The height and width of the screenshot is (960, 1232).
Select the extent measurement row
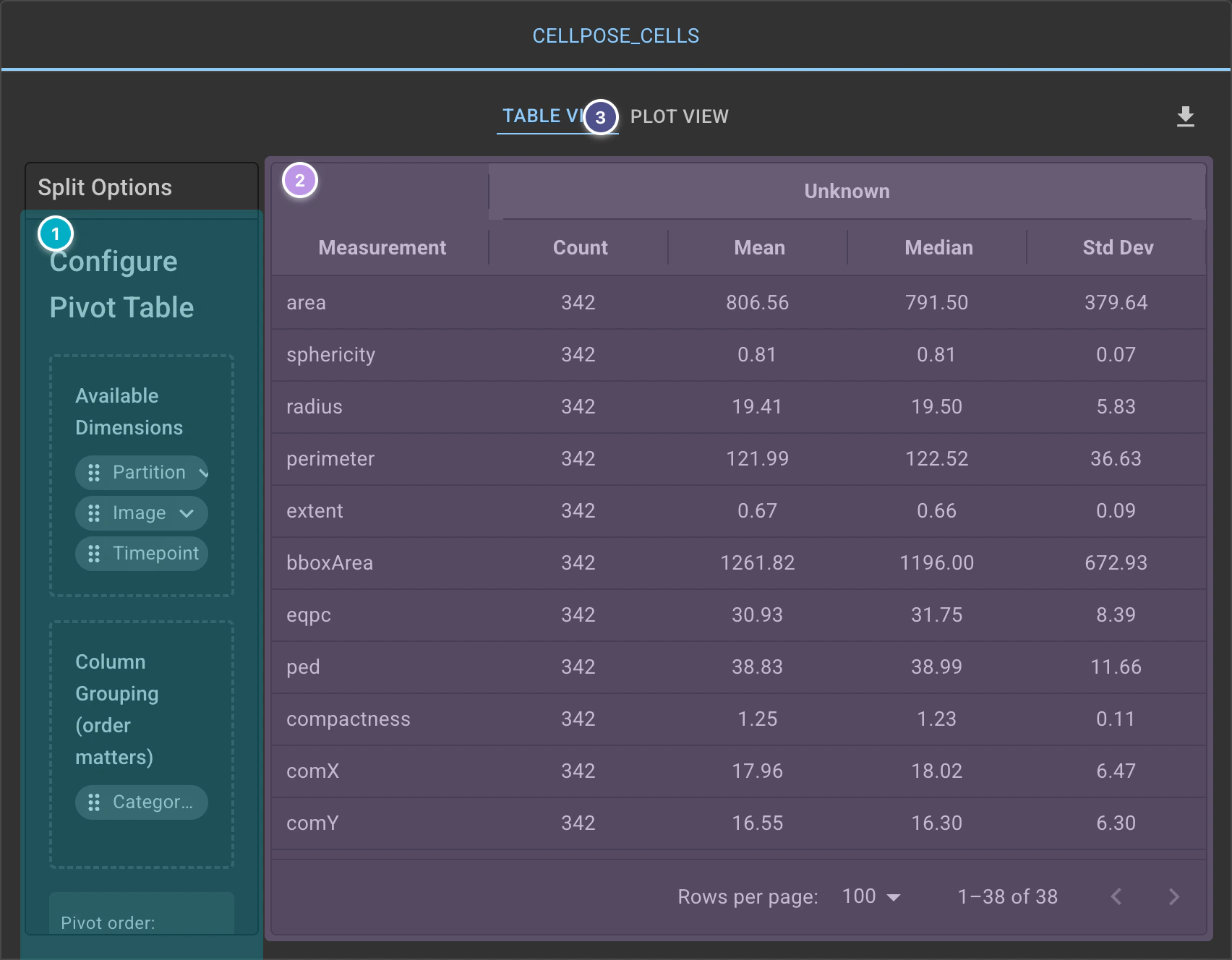[739, 511]
